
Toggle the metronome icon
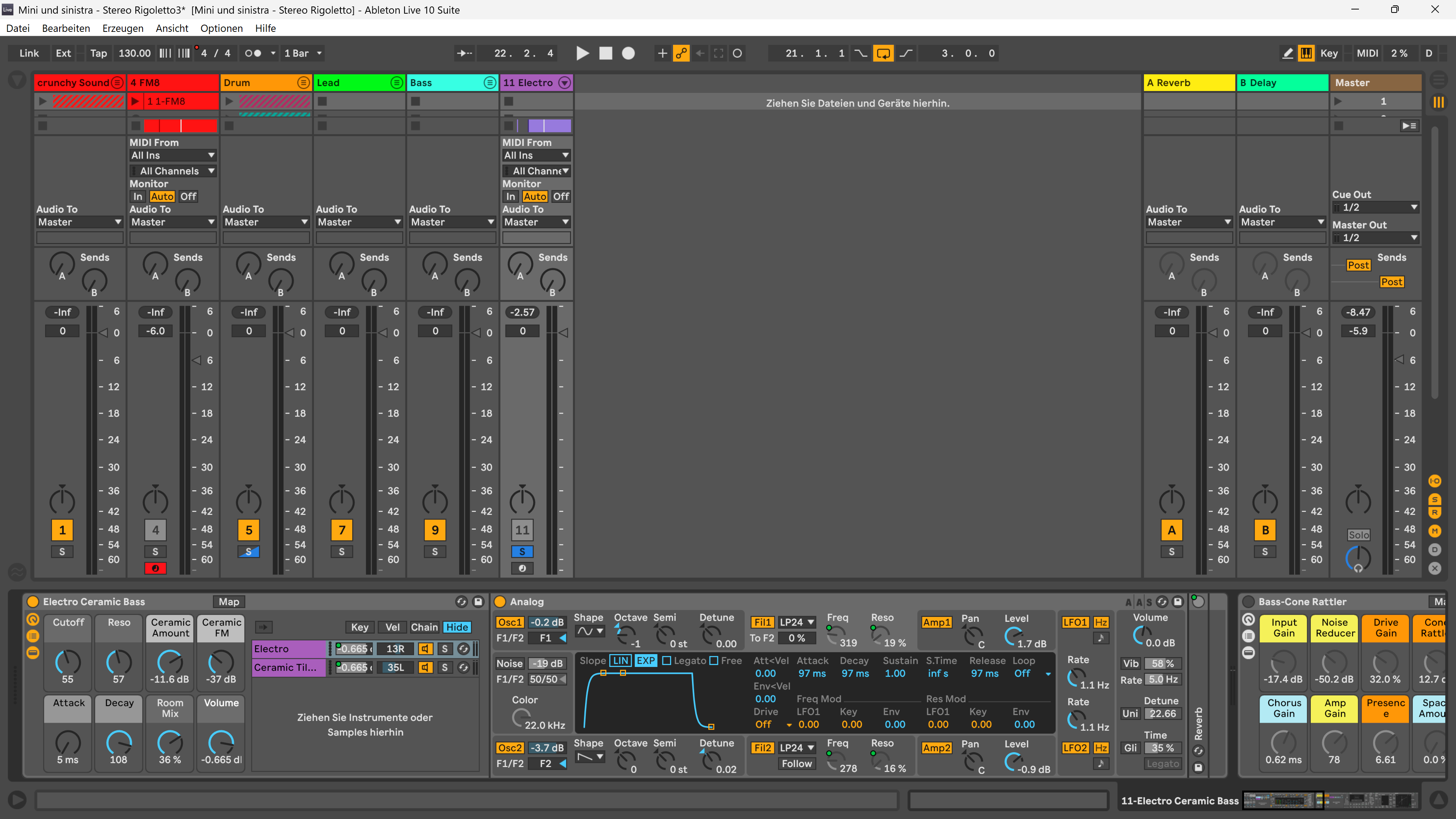click(x=252, y=53)
